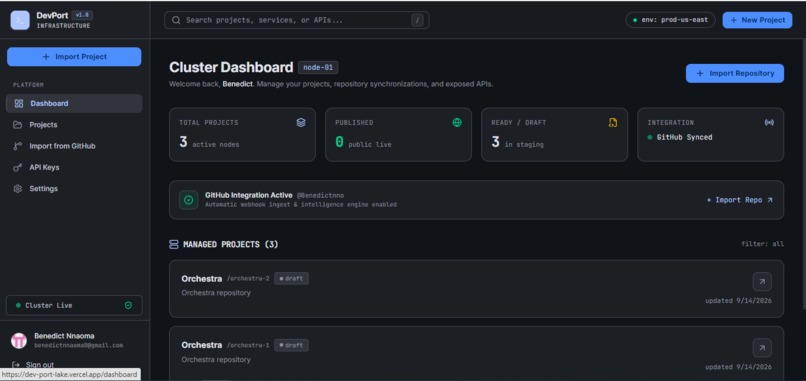Click the draft badge on orchestra-2
The width and height of the screenshot is (806, 381).
point(291,279)
